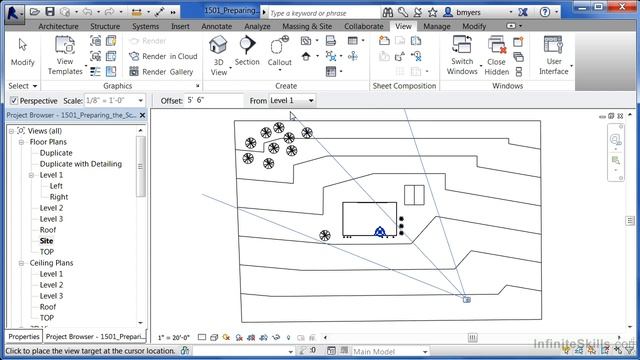Open the User Interface tool
This screenshot has height=360, width=640.
(x=553, y=56)
